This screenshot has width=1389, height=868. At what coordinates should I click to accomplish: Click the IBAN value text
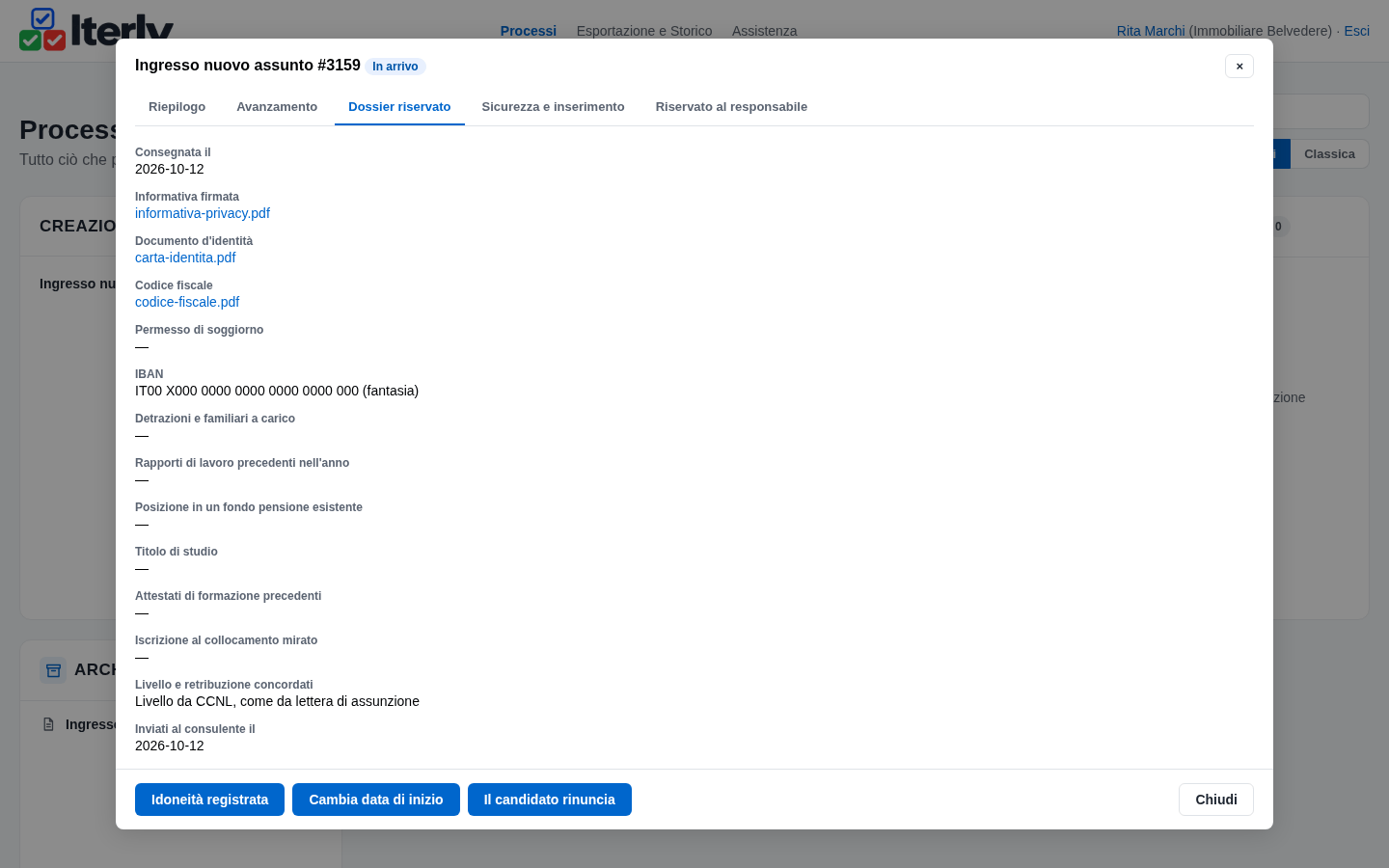277,391
